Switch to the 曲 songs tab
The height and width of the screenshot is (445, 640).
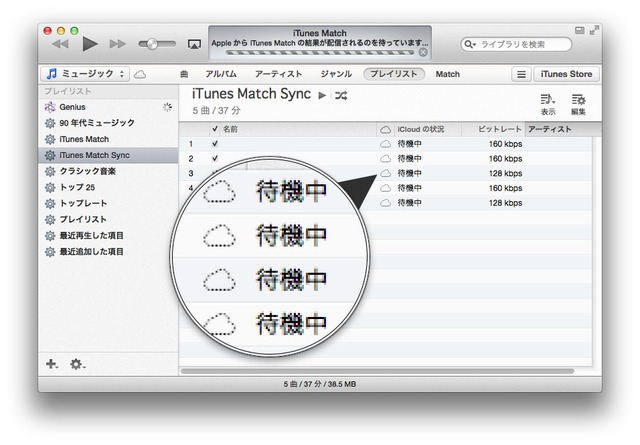coord(184,74)
